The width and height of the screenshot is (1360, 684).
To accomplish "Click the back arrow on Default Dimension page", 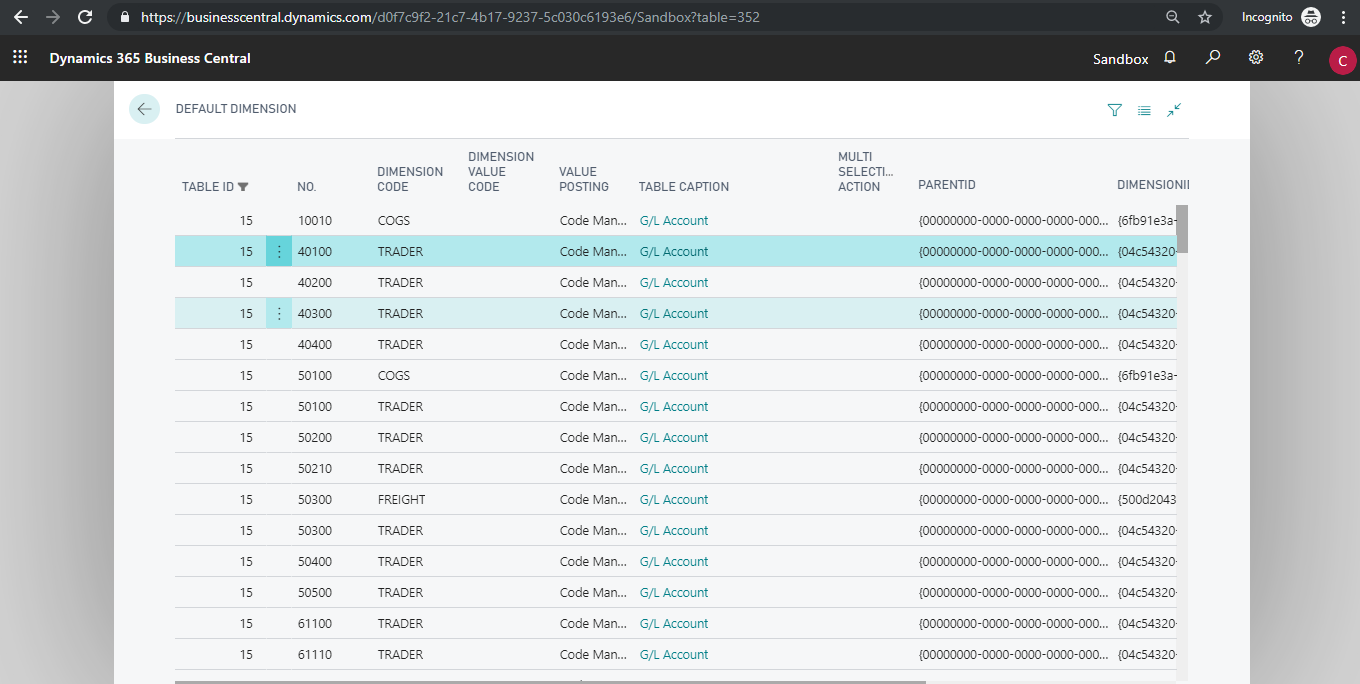I will click(x=144, y=109).
